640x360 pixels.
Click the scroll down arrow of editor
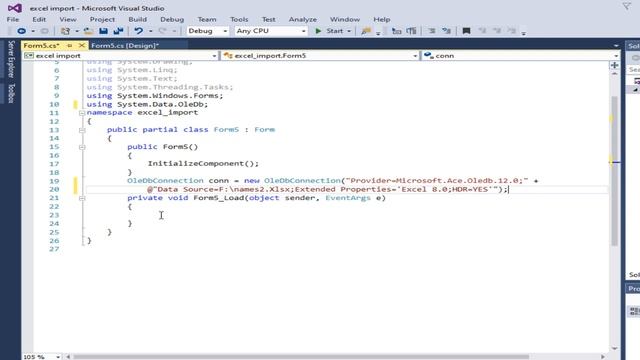[x=615, y=348]
